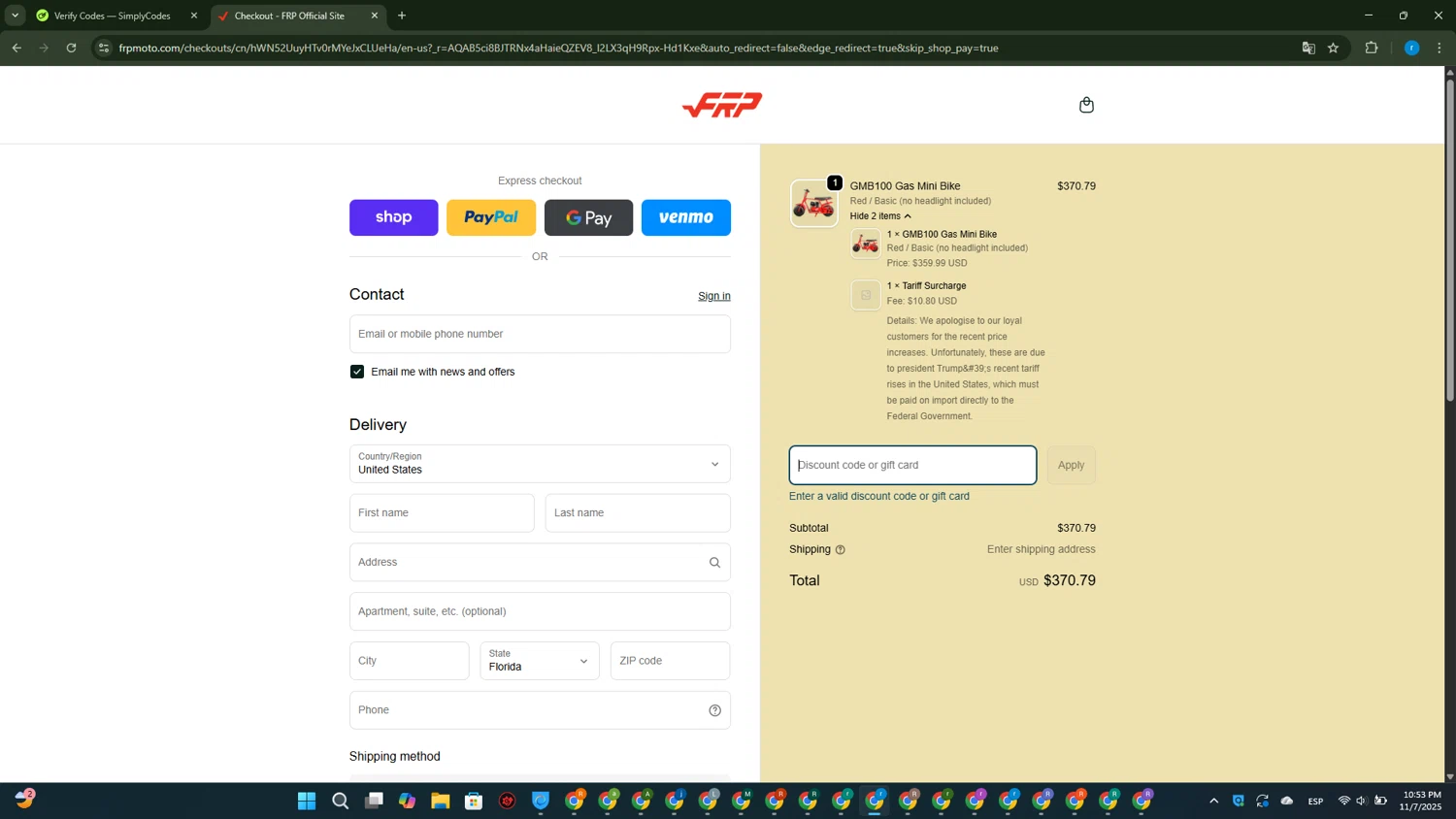
Task: Open the shopping cart bag icon
Action: (1086, 105)
